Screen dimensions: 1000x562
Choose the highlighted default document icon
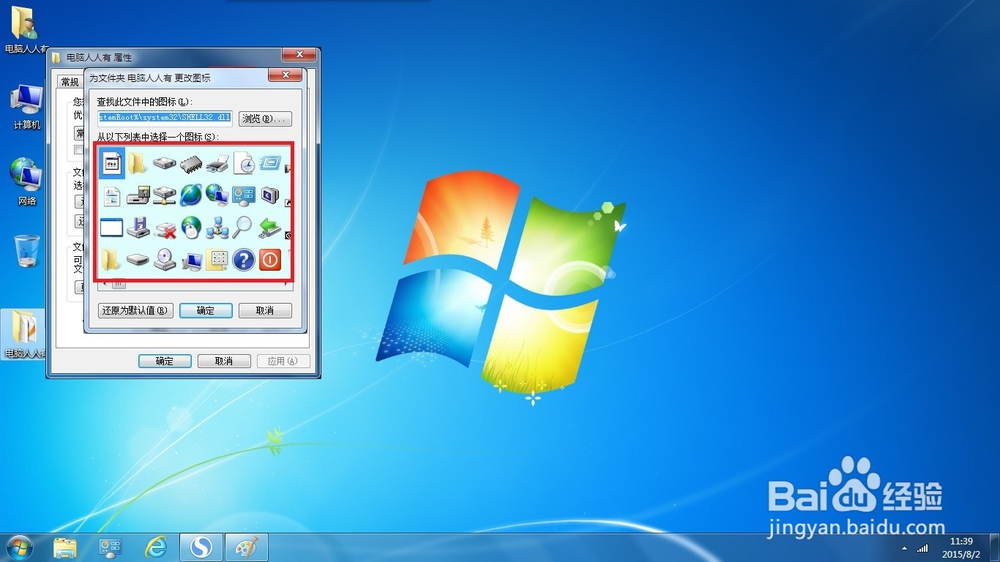point(112,163)
